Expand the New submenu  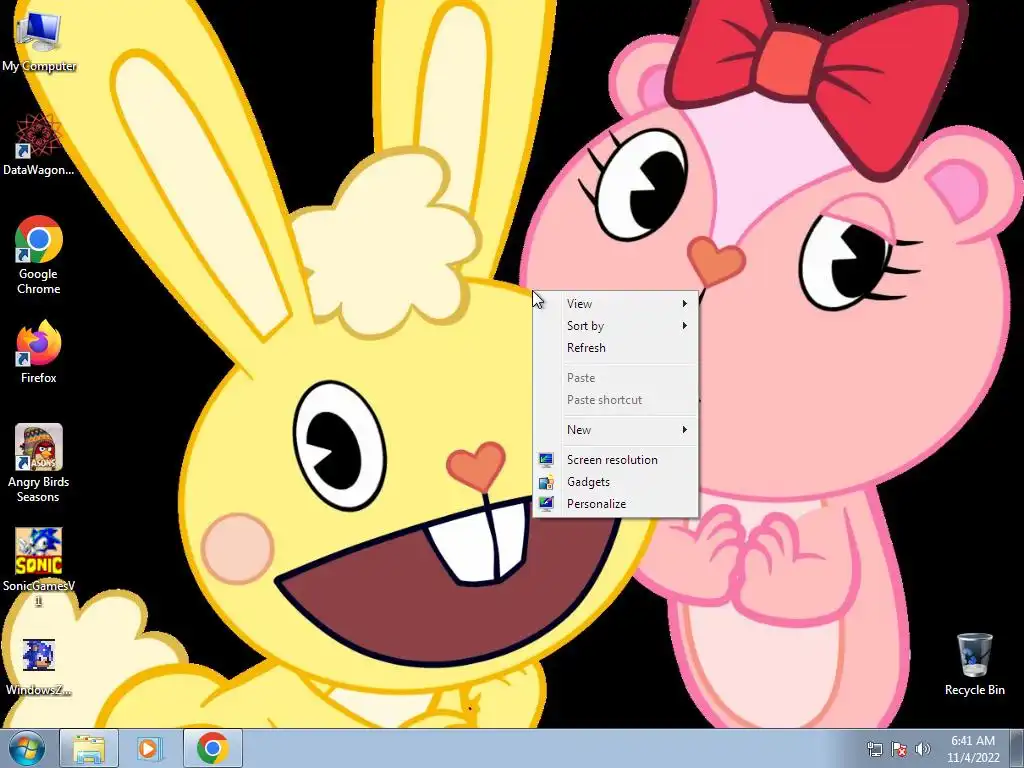(x=616, y=430)
